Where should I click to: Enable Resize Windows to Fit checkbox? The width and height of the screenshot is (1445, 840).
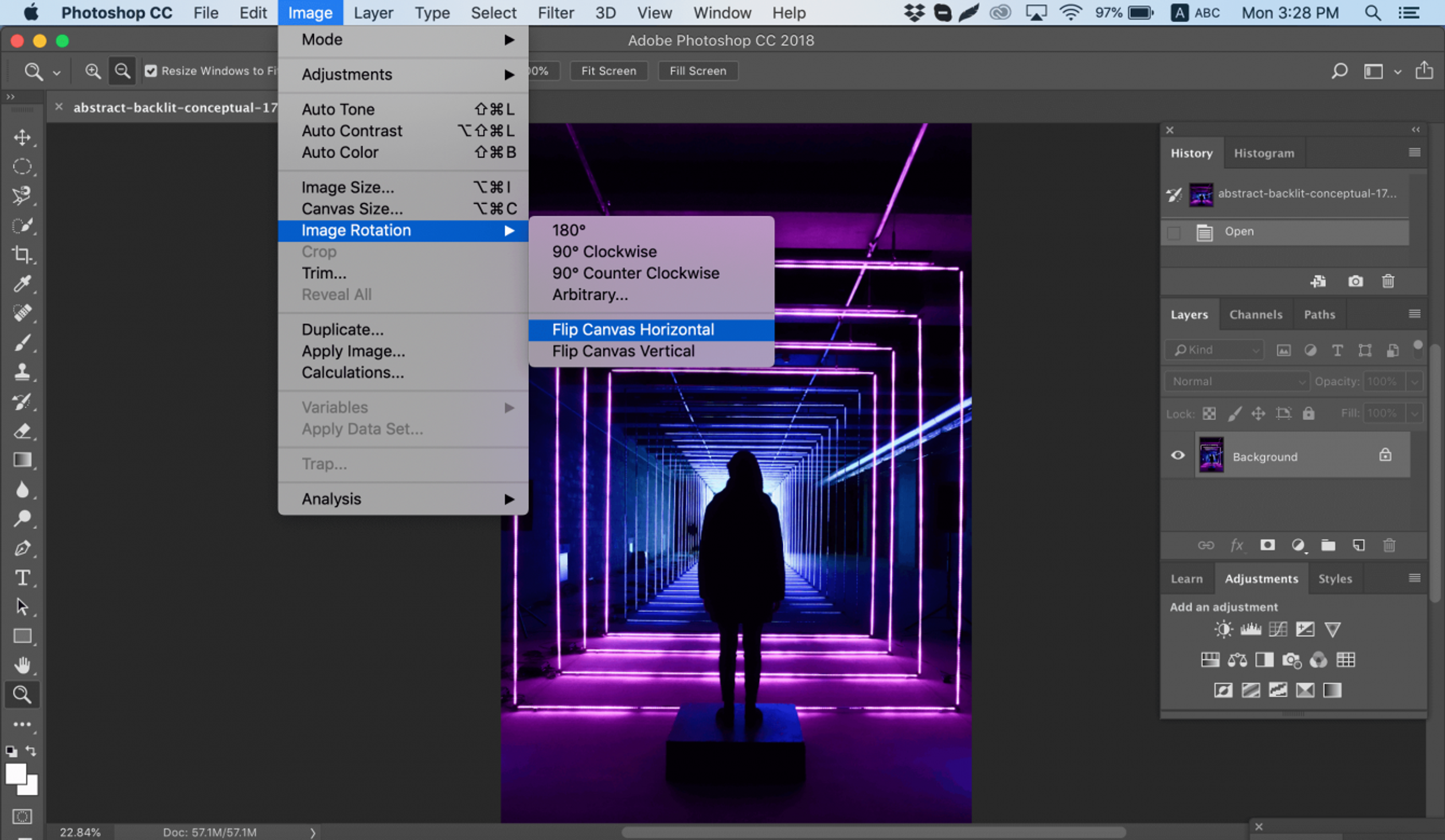coord(152,70)
